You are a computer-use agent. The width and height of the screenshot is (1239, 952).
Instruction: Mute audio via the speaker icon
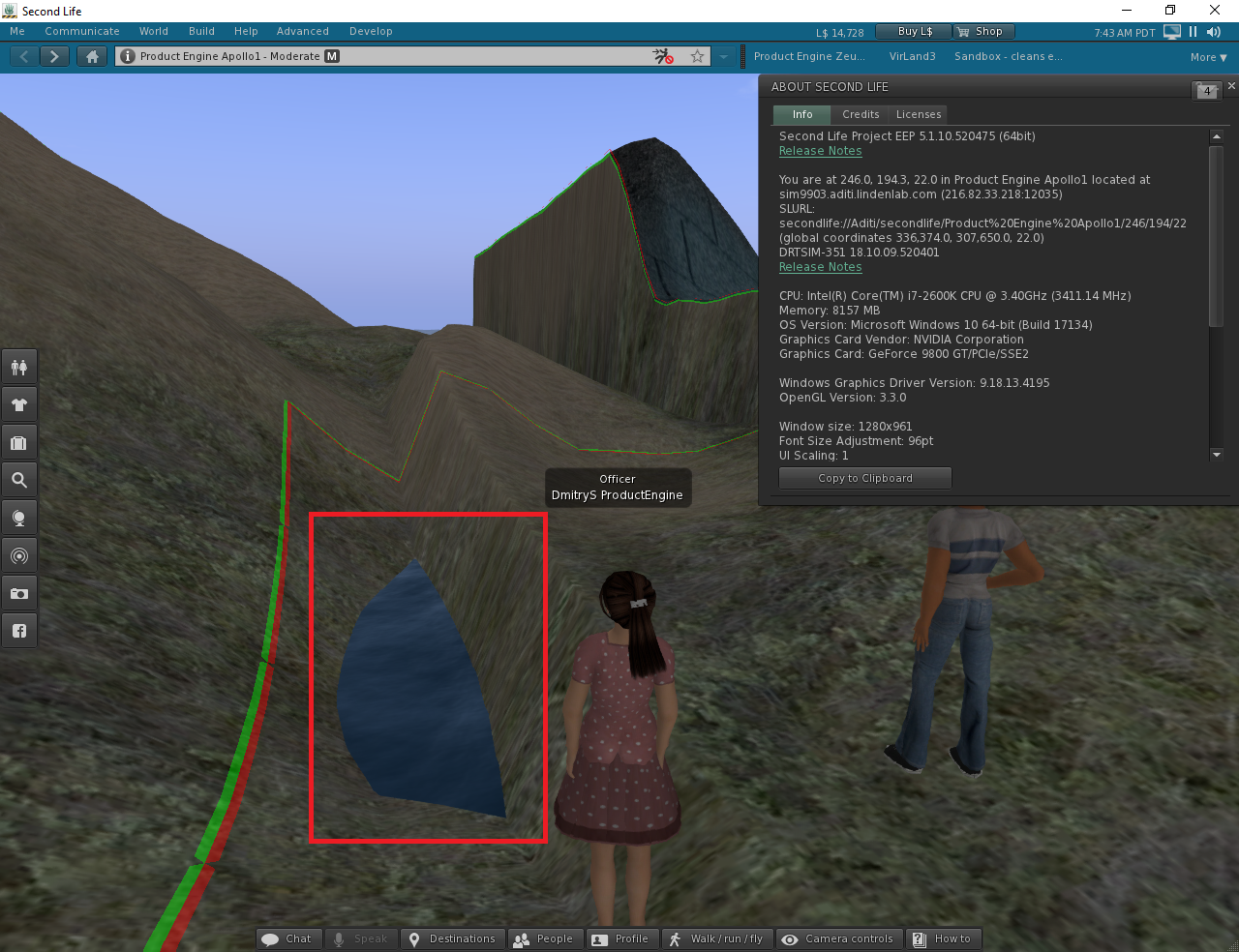1213,31
